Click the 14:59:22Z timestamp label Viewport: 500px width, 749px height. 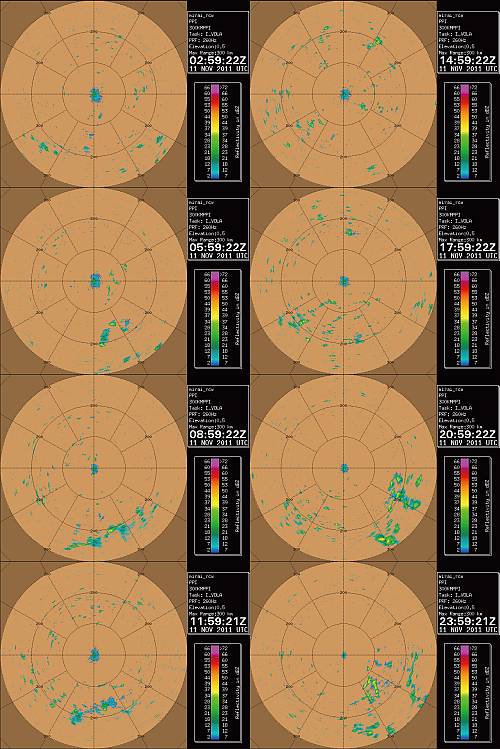pyautogui.click(x=468, y=61)
